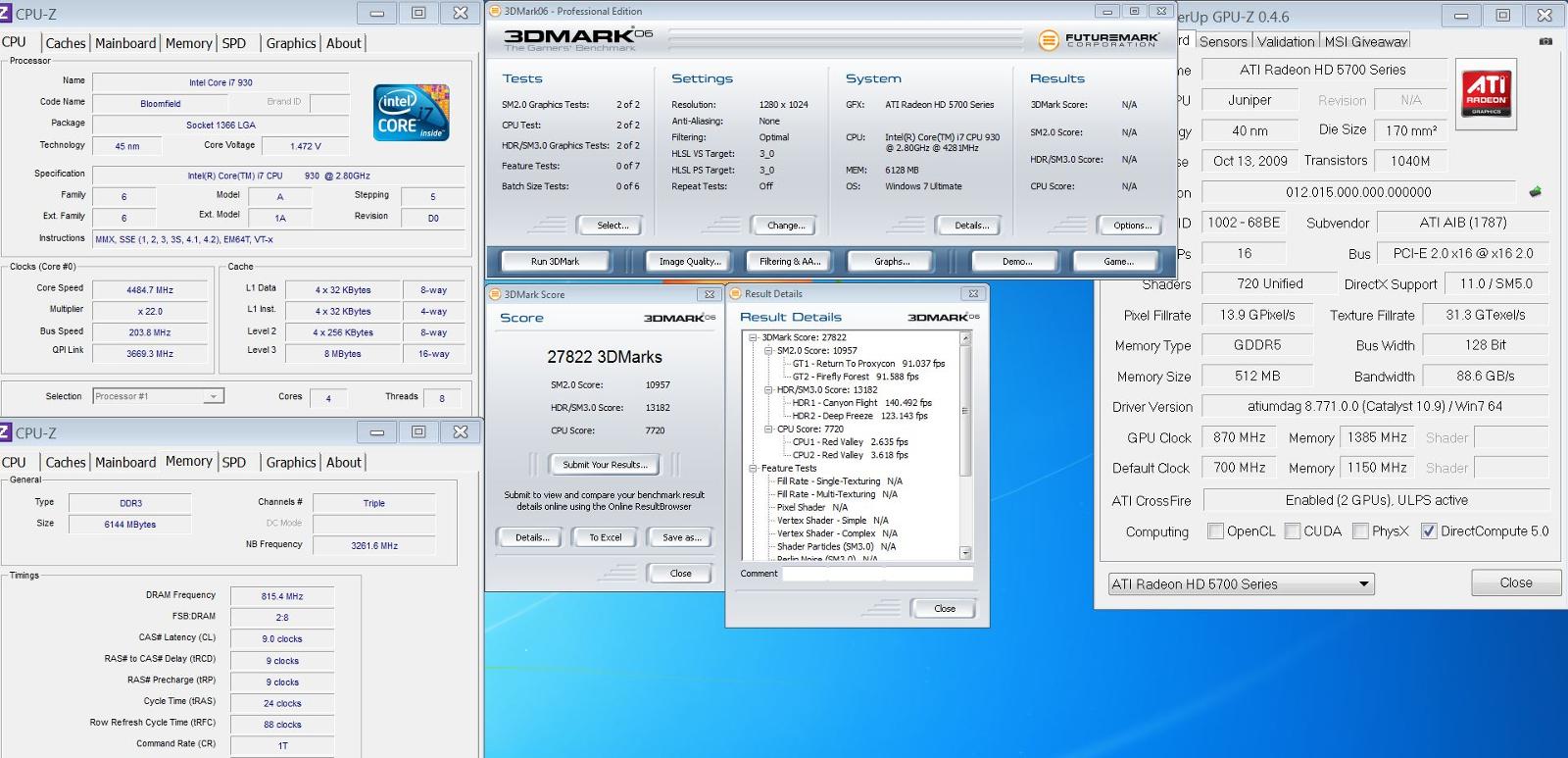Click the Intel Core i7 logo in CPU-Z

[413, 113]
